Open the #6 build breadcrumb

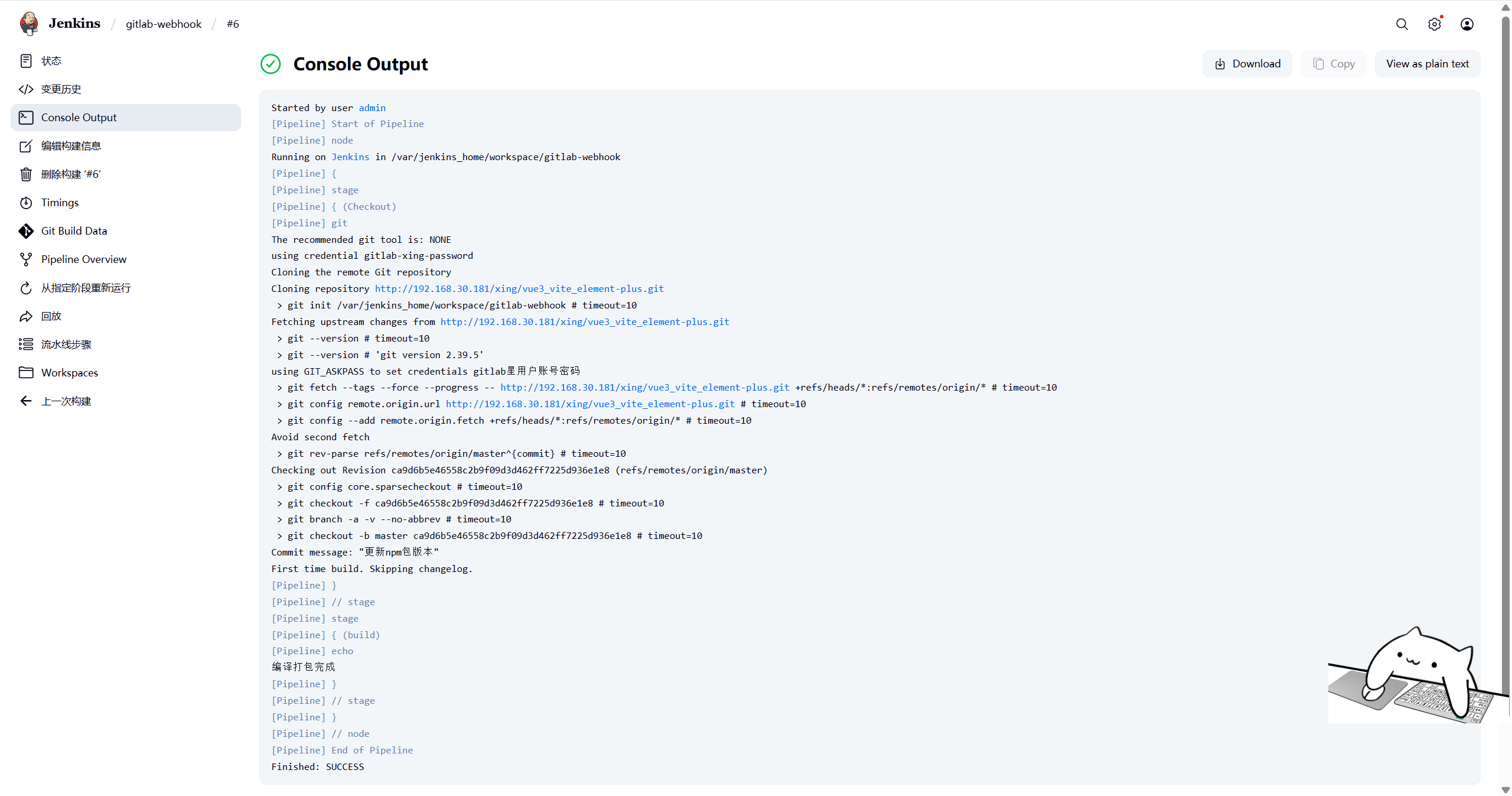(233, 24)
